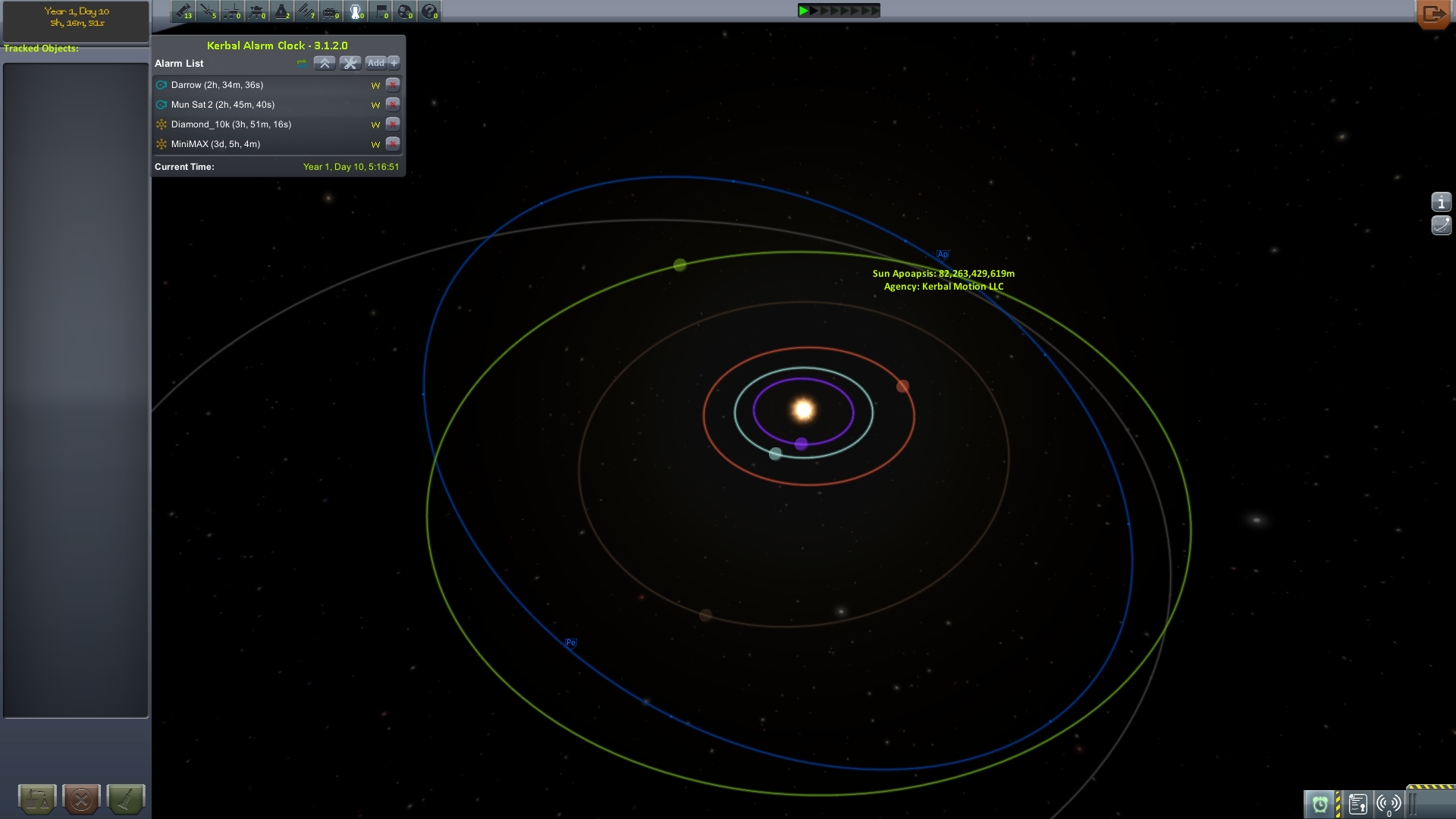Toggle the EVA kerbal filter
Screen dimensions: 1456x819
coord(356,11)
